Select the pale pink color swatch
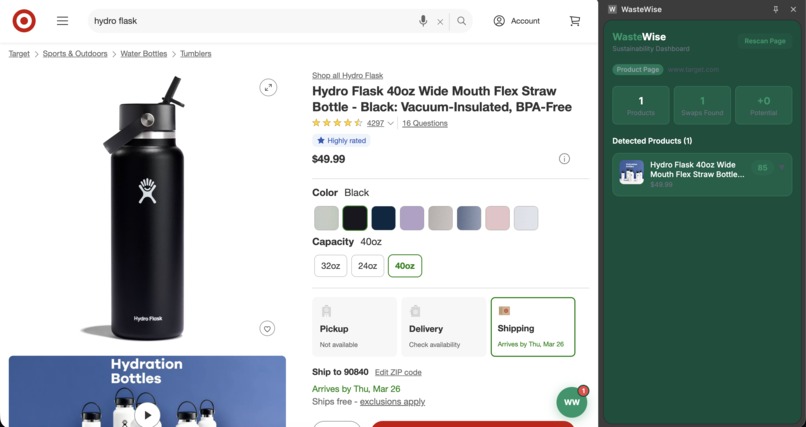This screenshot has height=427, width=806. point(498,218)
